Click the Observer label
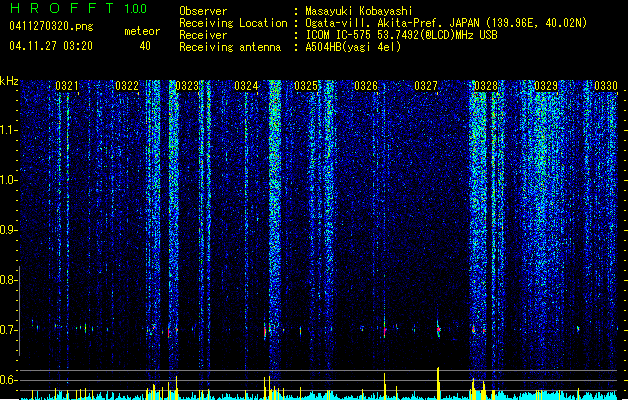 (203, 11)
